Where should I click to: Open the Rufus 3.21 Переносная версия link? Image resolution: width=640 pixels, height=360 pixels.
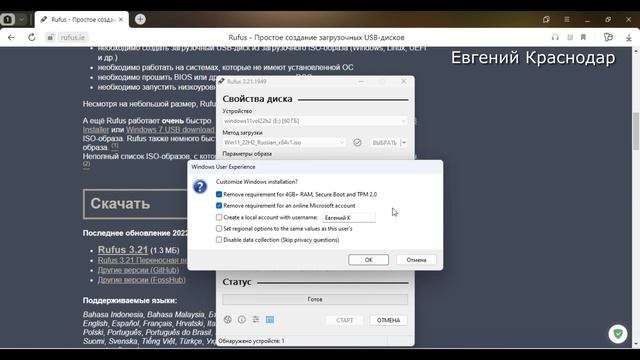click(142, 260)
